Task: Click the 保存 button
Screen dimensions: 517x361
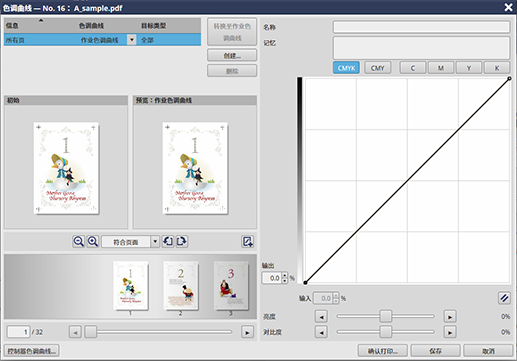Action: (435, 351)
